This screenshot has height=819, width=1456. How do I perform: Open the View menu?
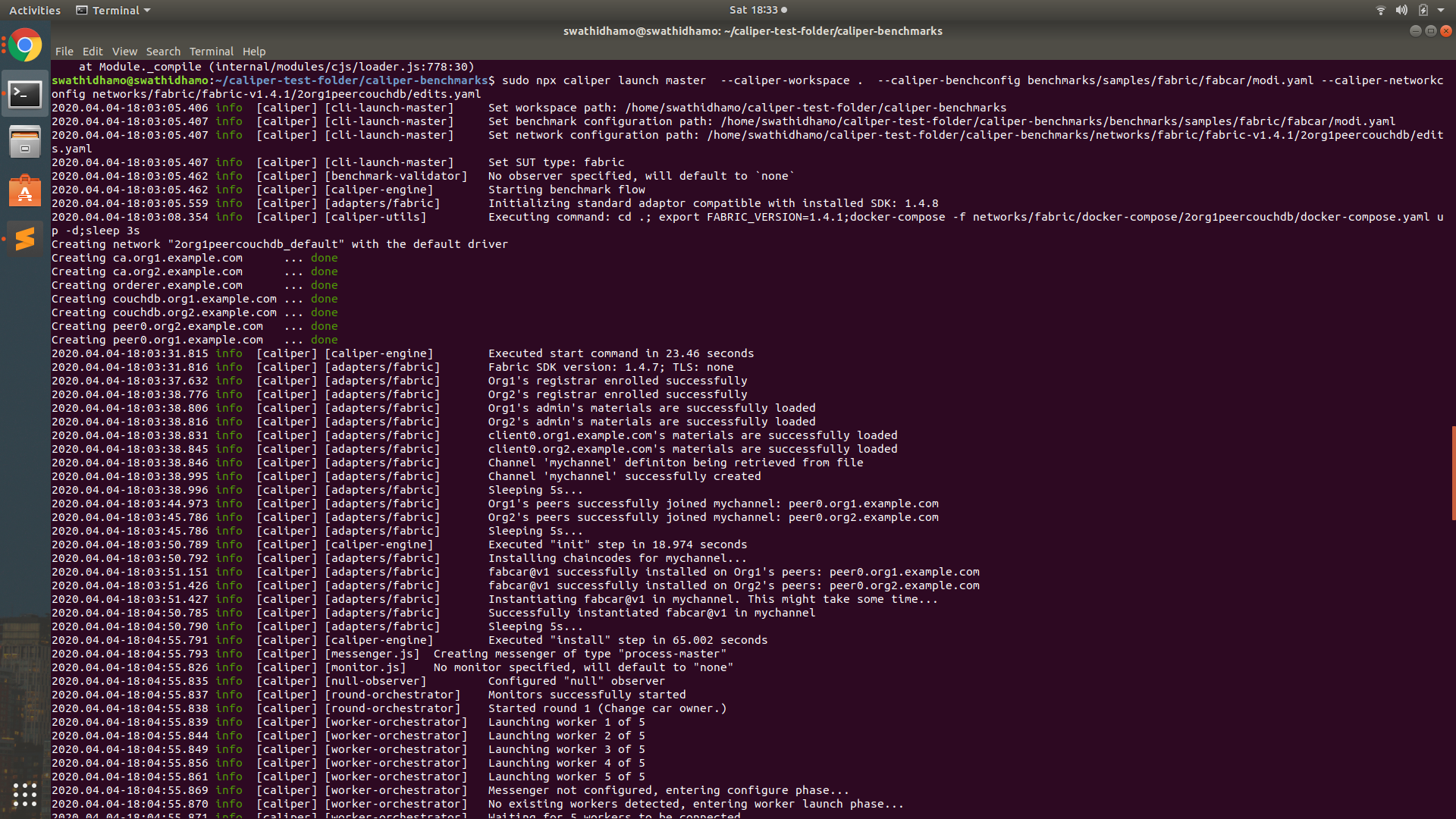[x=124, y=52]
